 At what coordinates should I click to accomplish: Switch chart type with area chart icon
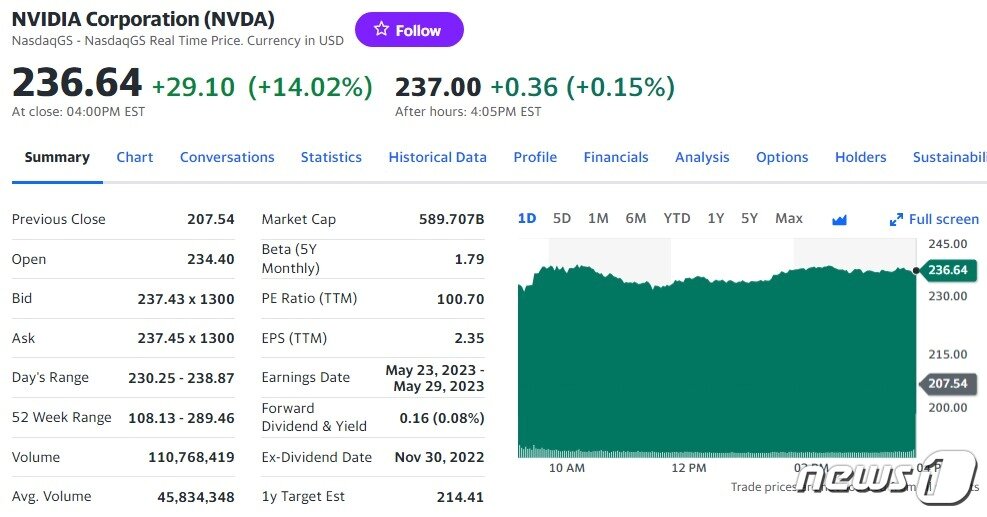click(x=839, y=220)
